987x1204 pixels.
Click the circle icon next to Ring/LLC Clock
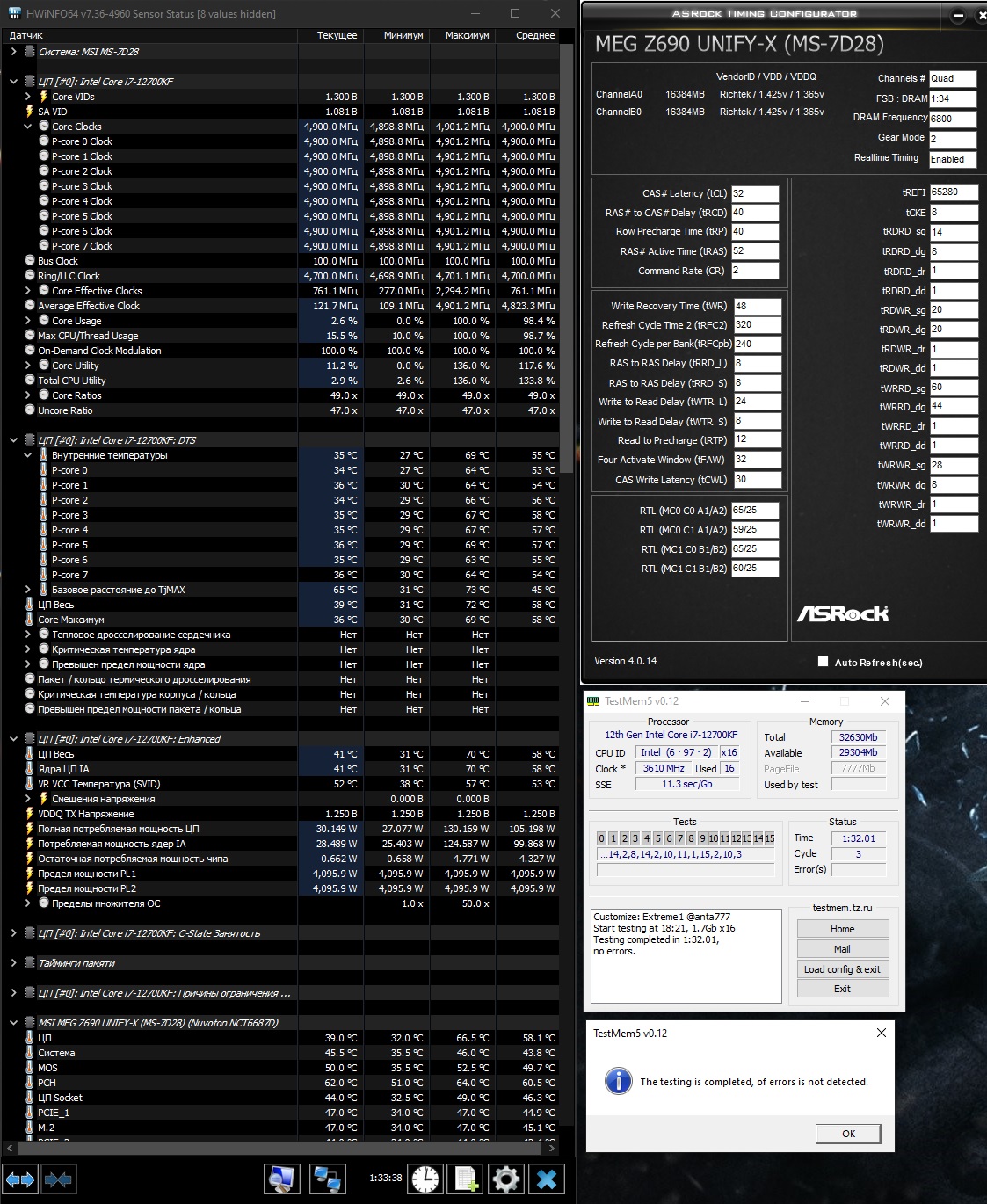pyautogui.click(x=29, y=276)
